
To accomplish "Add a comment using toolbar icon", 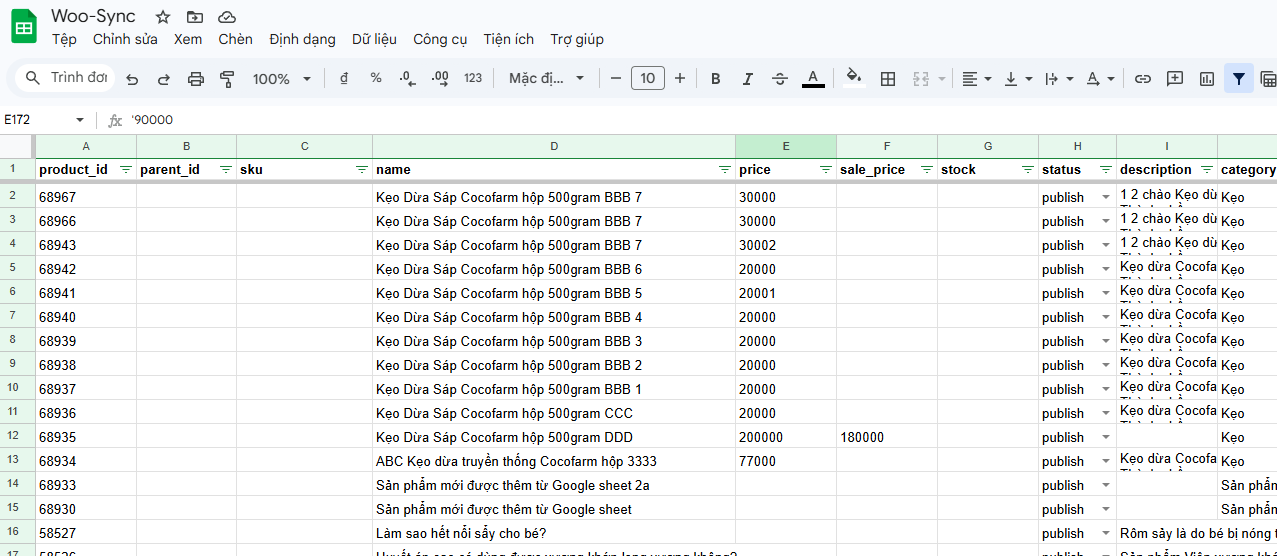I will (1175, 79).
